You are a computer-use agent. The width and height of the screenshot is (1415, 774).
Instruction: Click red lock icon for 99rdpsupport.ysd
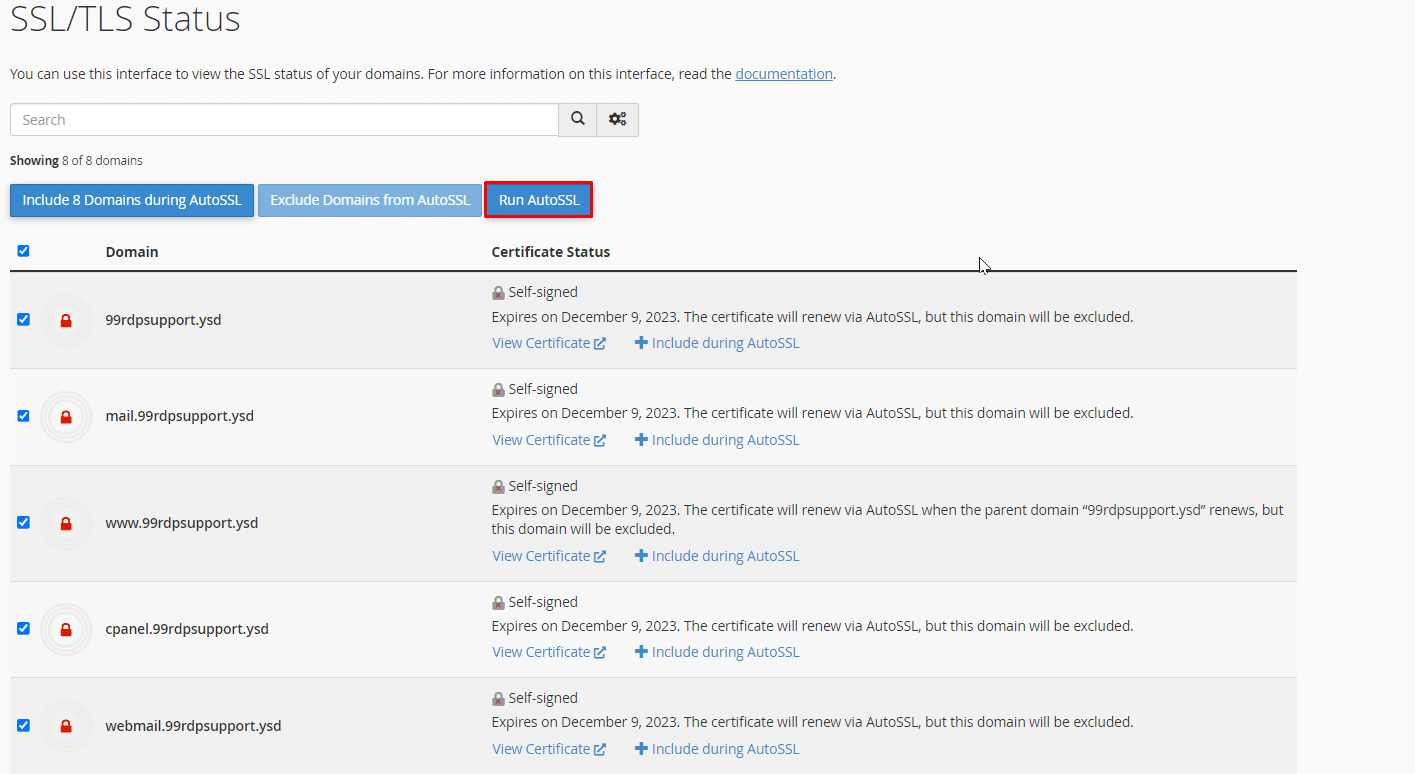pyautogui.click(x=66, y=320)
